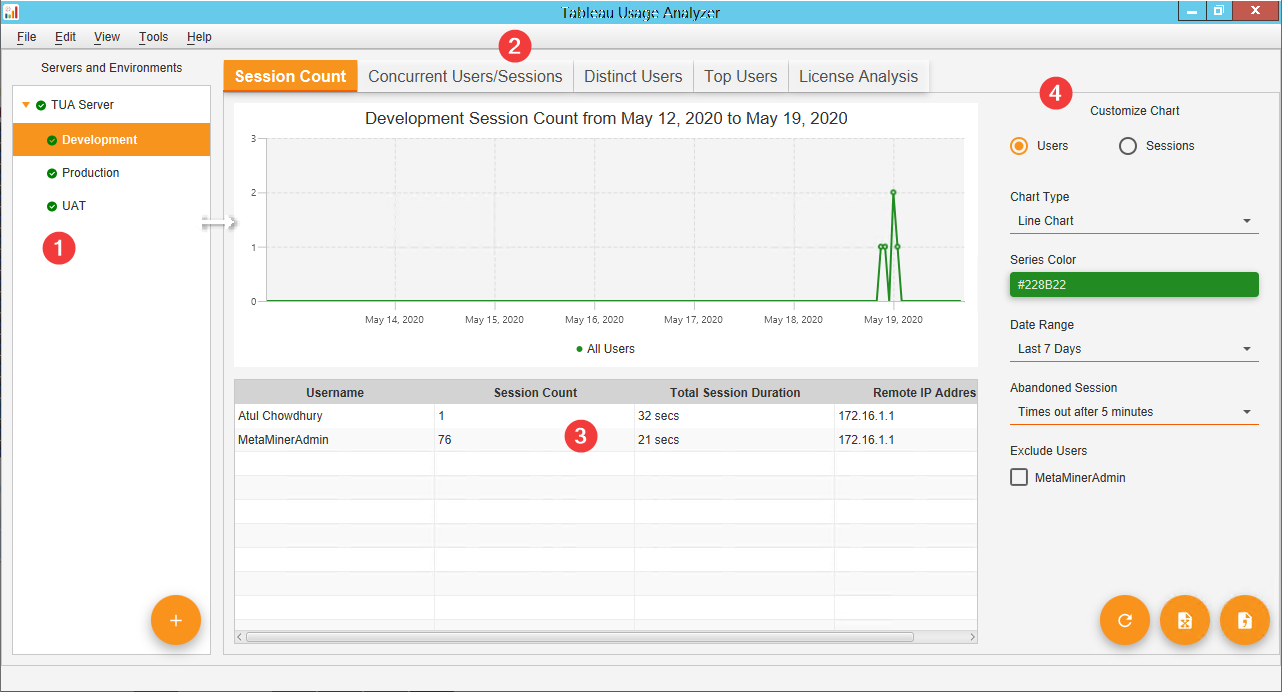Viewport: 1282px width, 692px height.
Task: Click the green status check beside Production
Action: (52, 174)
